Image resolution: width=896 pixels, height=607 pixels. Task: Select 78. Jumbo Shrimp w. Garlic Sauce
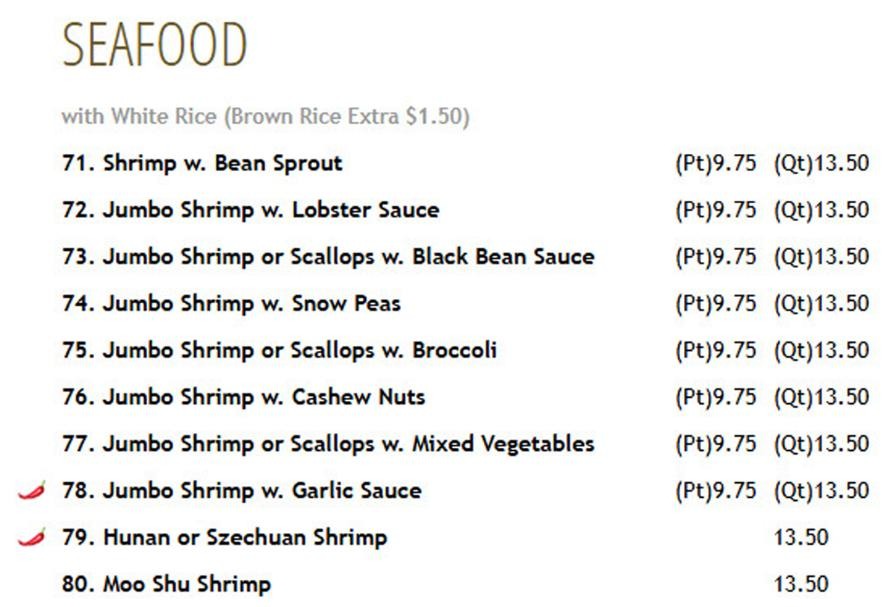pos(242,491)
